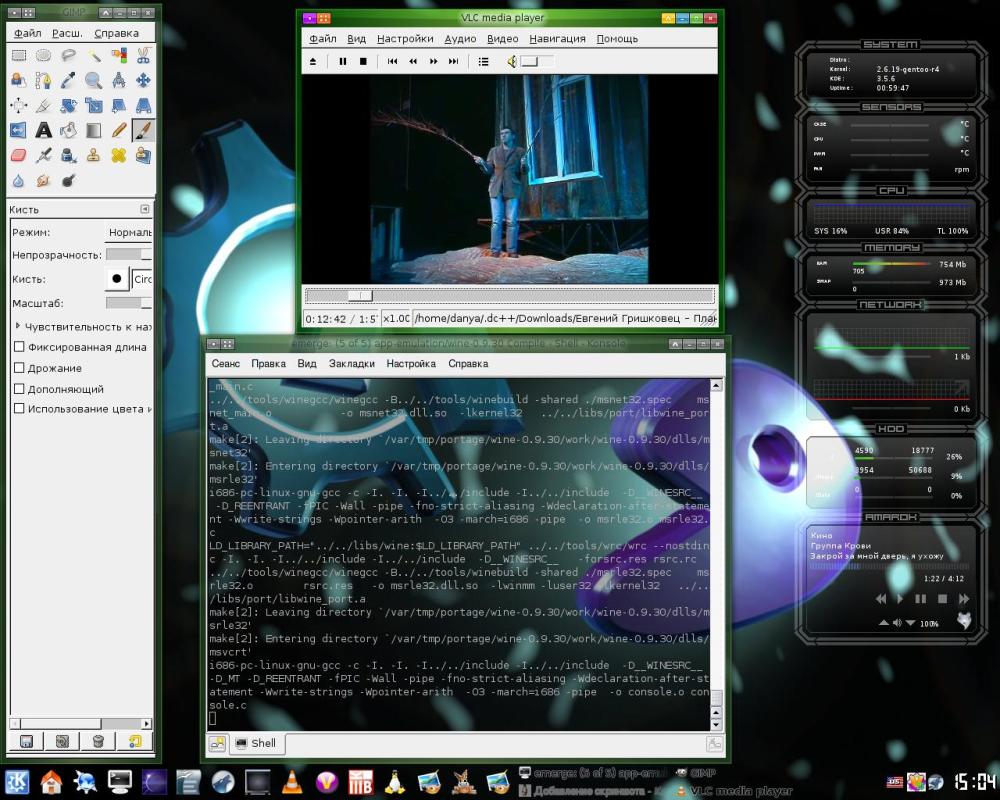Select the Eraser tool in GIMP
The width and height of the screenshot is (1000, 800).
click(18, 155)
